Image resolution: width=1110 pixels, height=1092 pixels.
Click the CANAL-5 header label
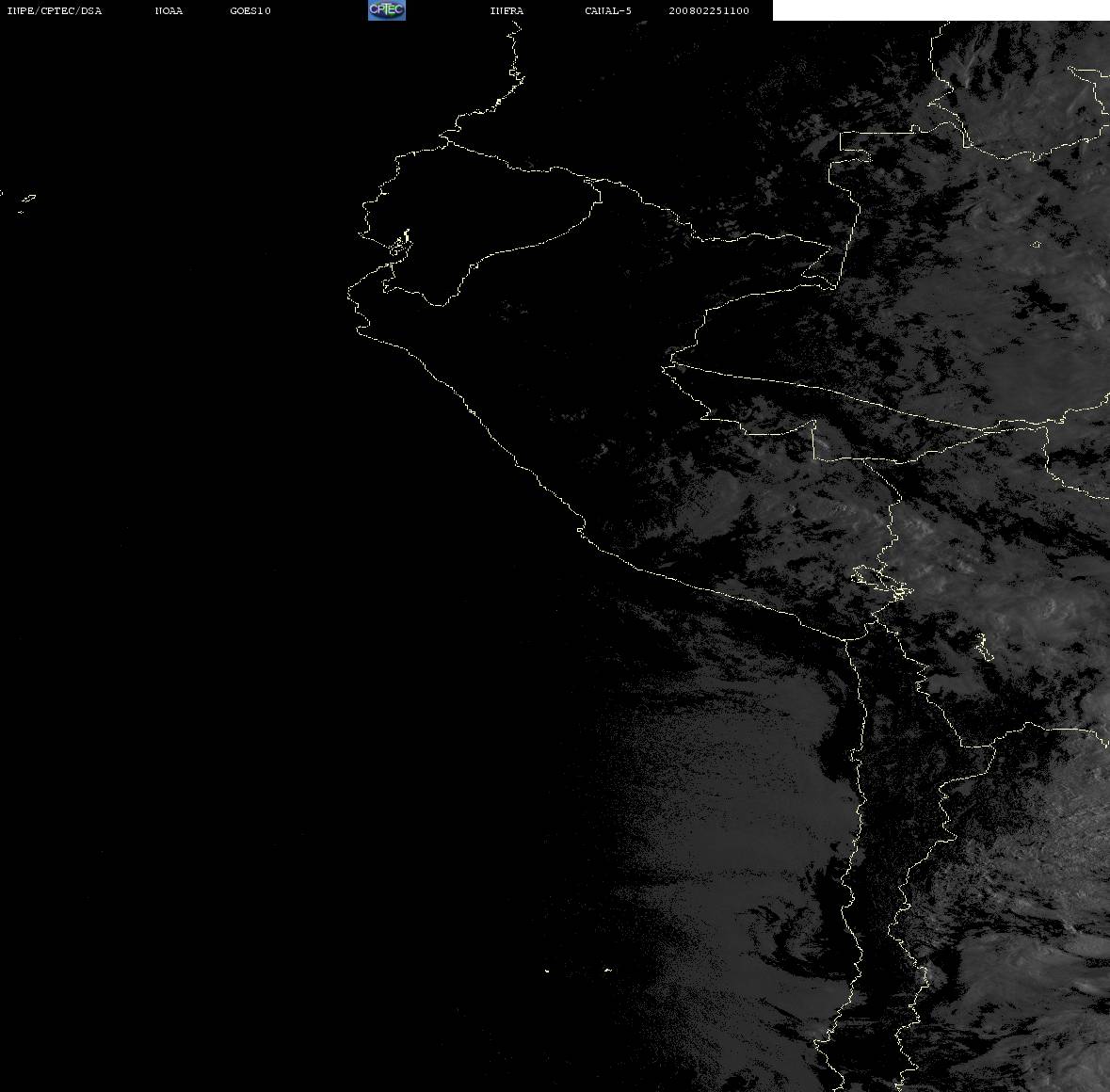pyautogui.click(x=608, y=10)
